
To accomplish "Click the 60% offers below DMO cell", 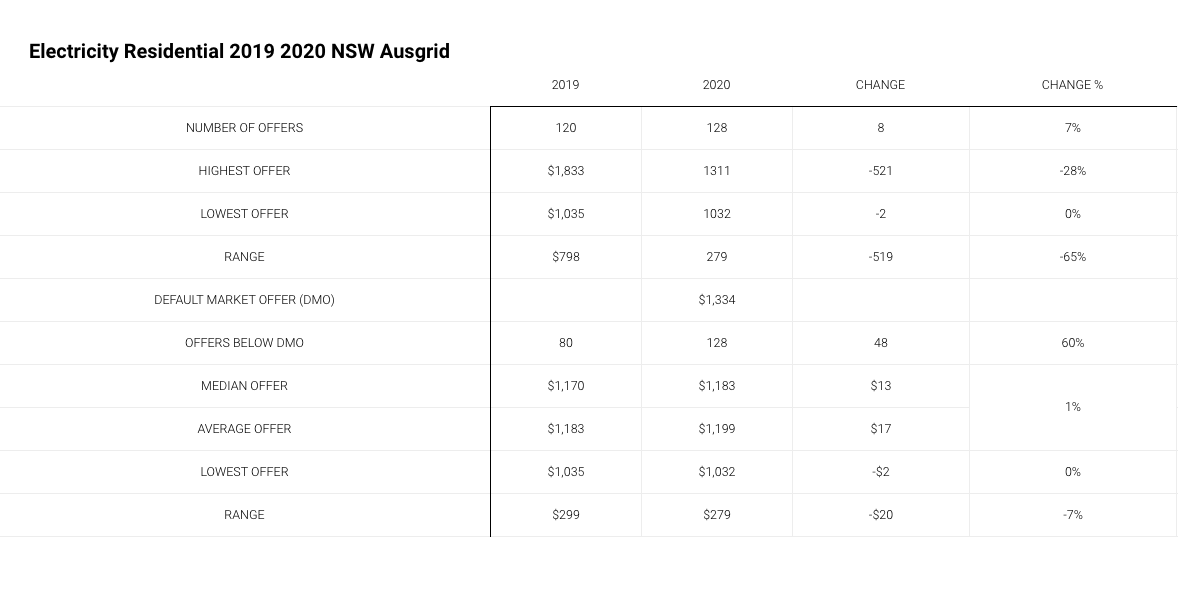I will tap(1073, 343).
